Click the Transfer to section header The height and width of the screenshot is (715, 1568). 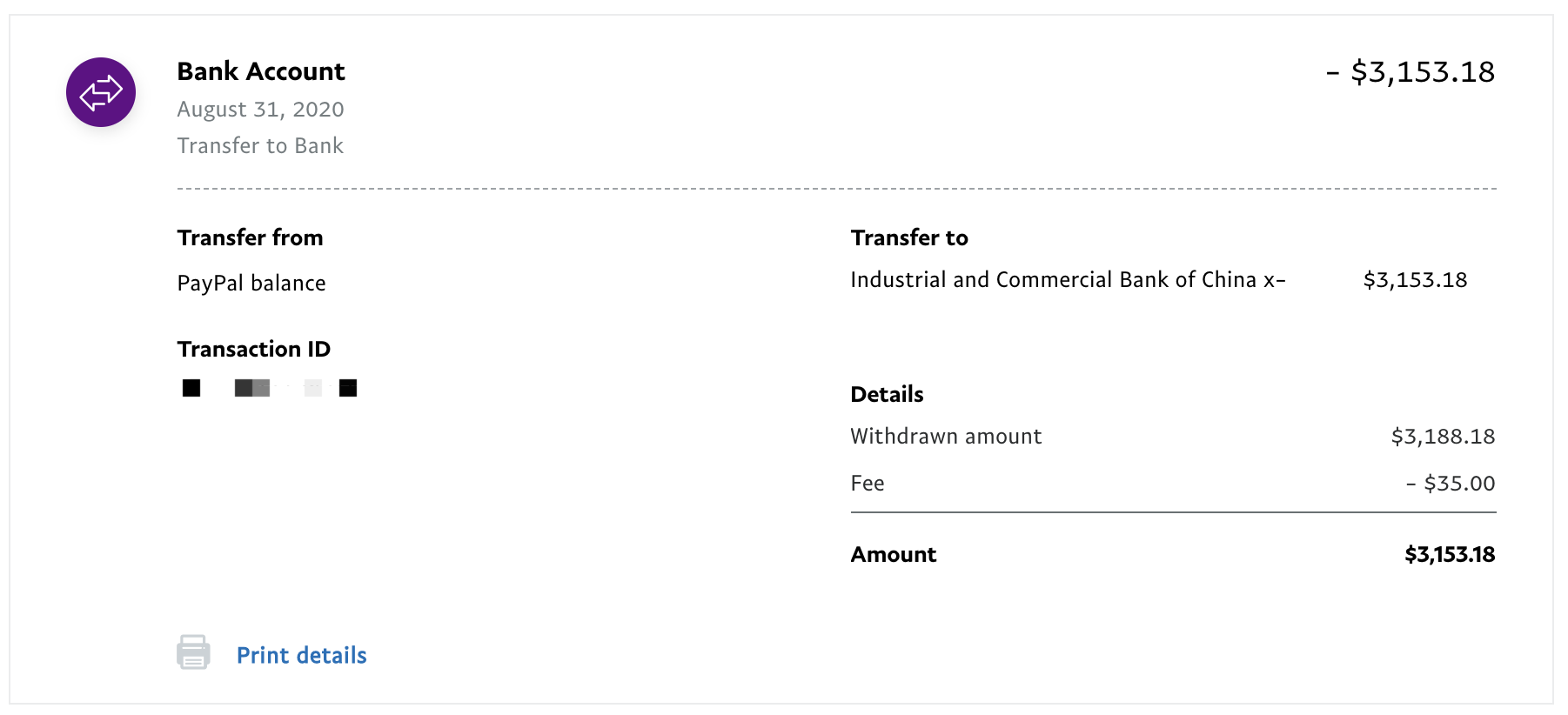point(908,237)
